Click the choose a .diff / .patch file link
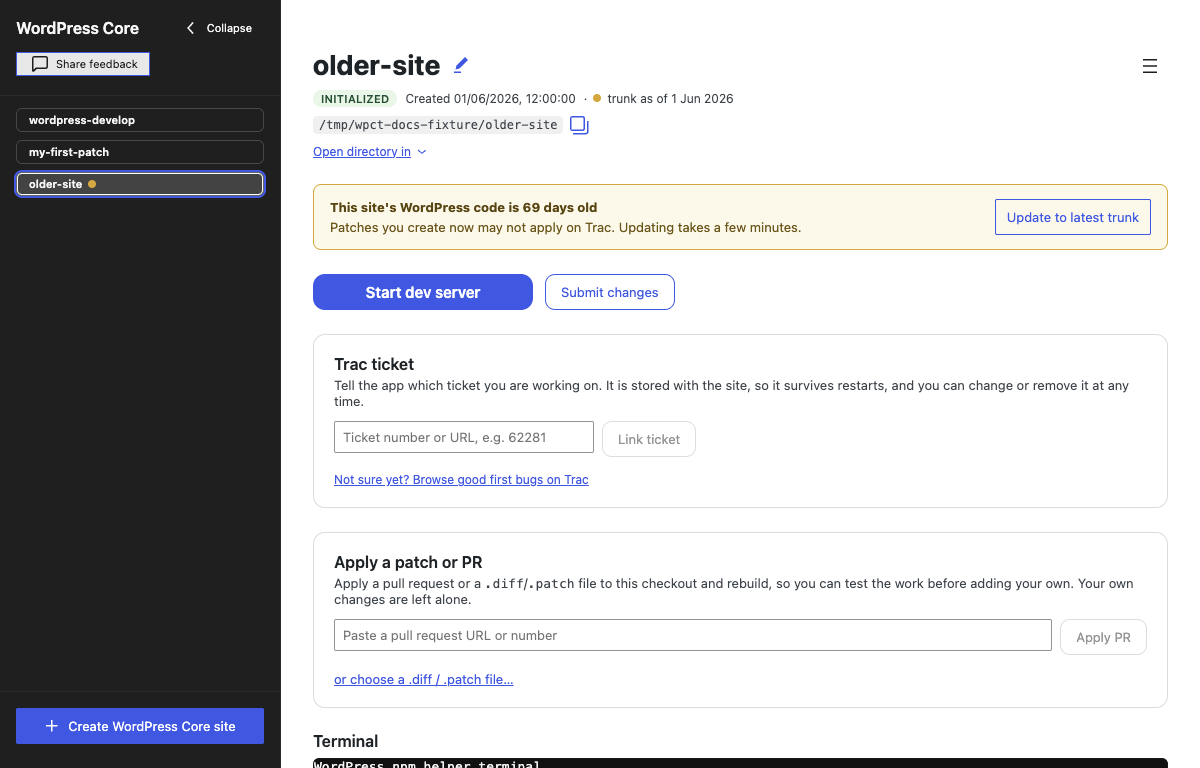 coord(424,680)
